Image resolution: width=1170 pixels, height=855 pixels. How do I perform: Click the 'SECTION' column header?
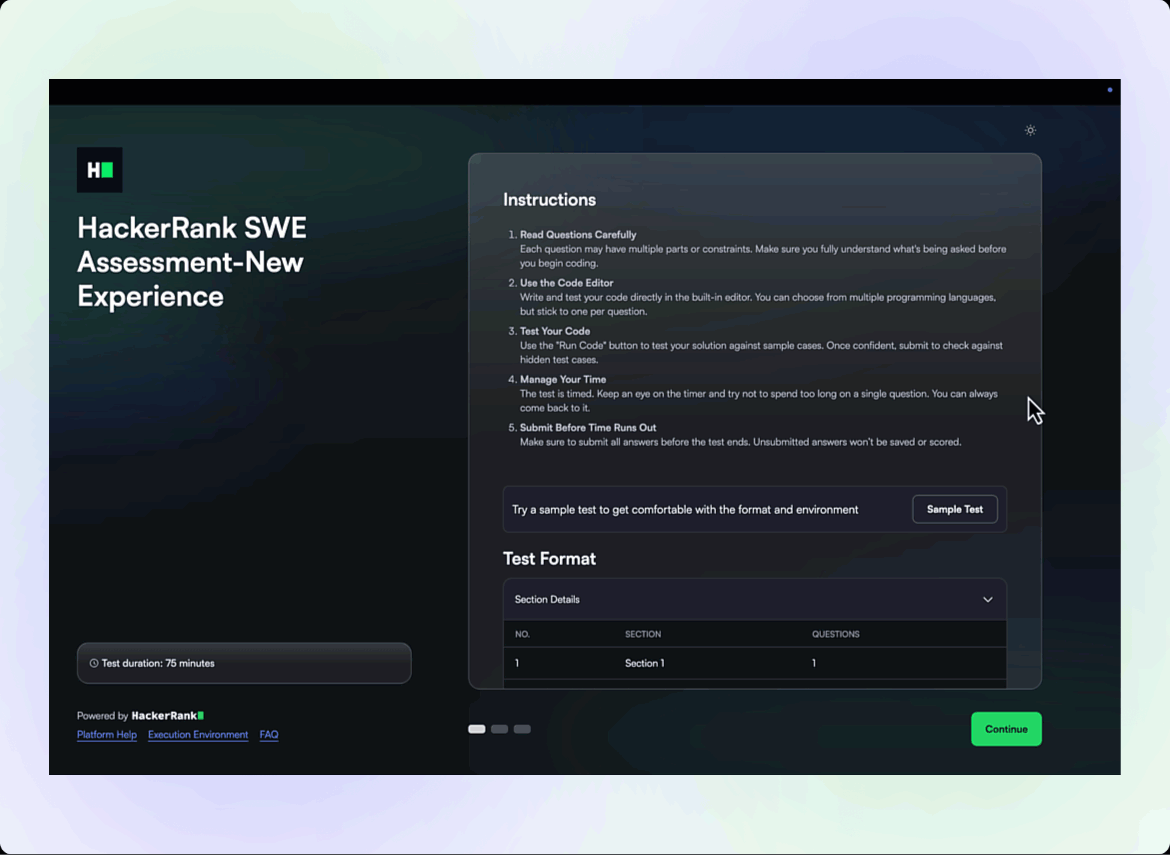(x=643, y=634)
